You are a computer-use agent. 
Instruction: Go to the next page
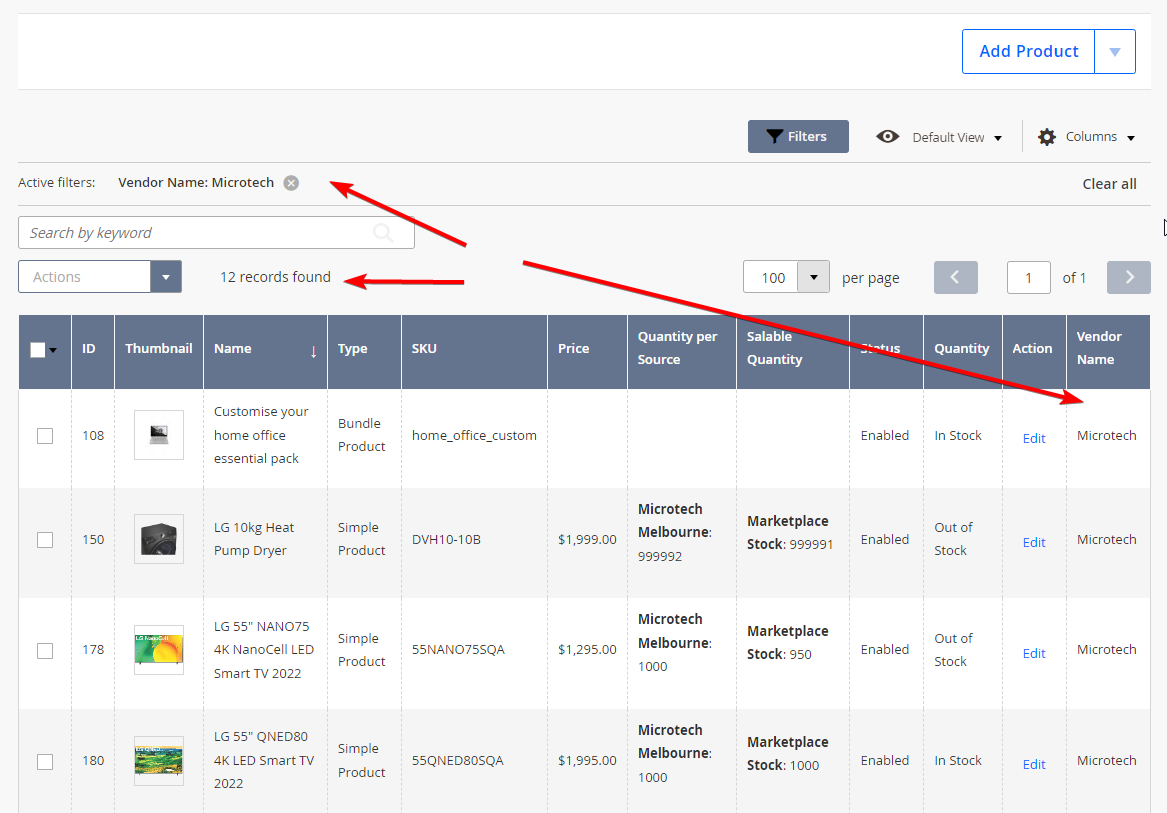click(x=1128, y=277)
